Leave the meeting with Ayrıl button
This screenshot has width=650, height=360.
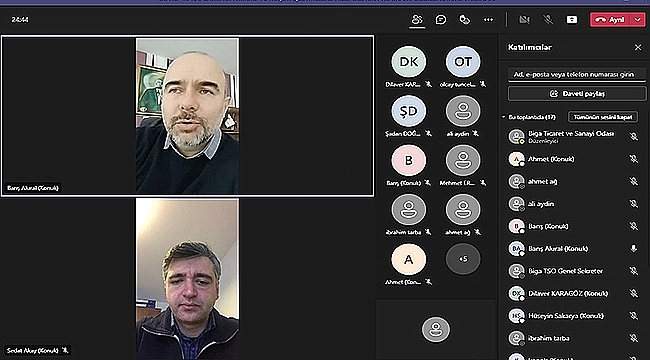[x=610, y=20]
